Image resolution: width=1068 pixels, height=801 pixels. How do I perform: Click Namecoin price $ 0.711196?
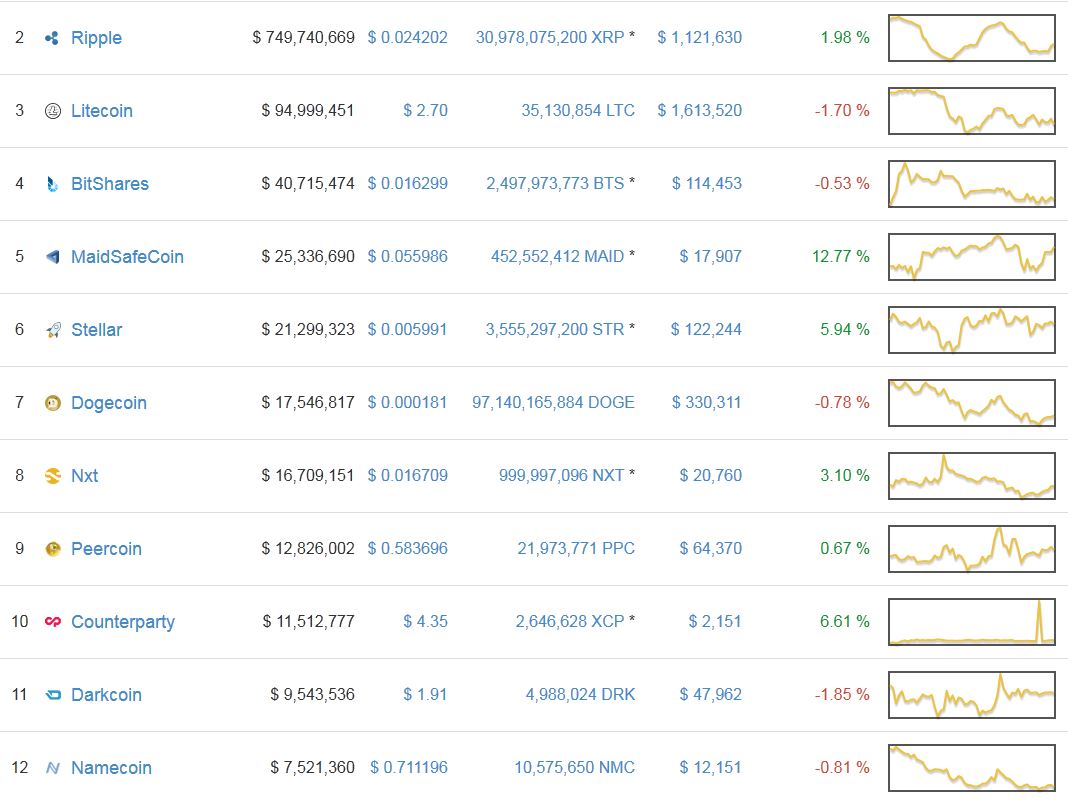409,767
